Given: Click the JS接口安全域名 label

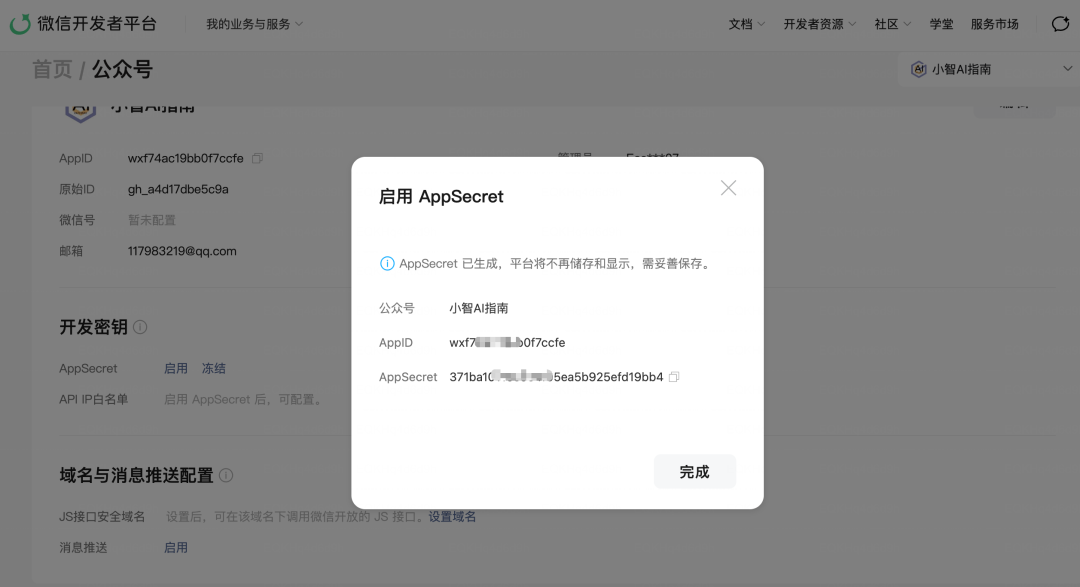Looking at the screenshot, I should pyautogui.click(x=102, y=517).
